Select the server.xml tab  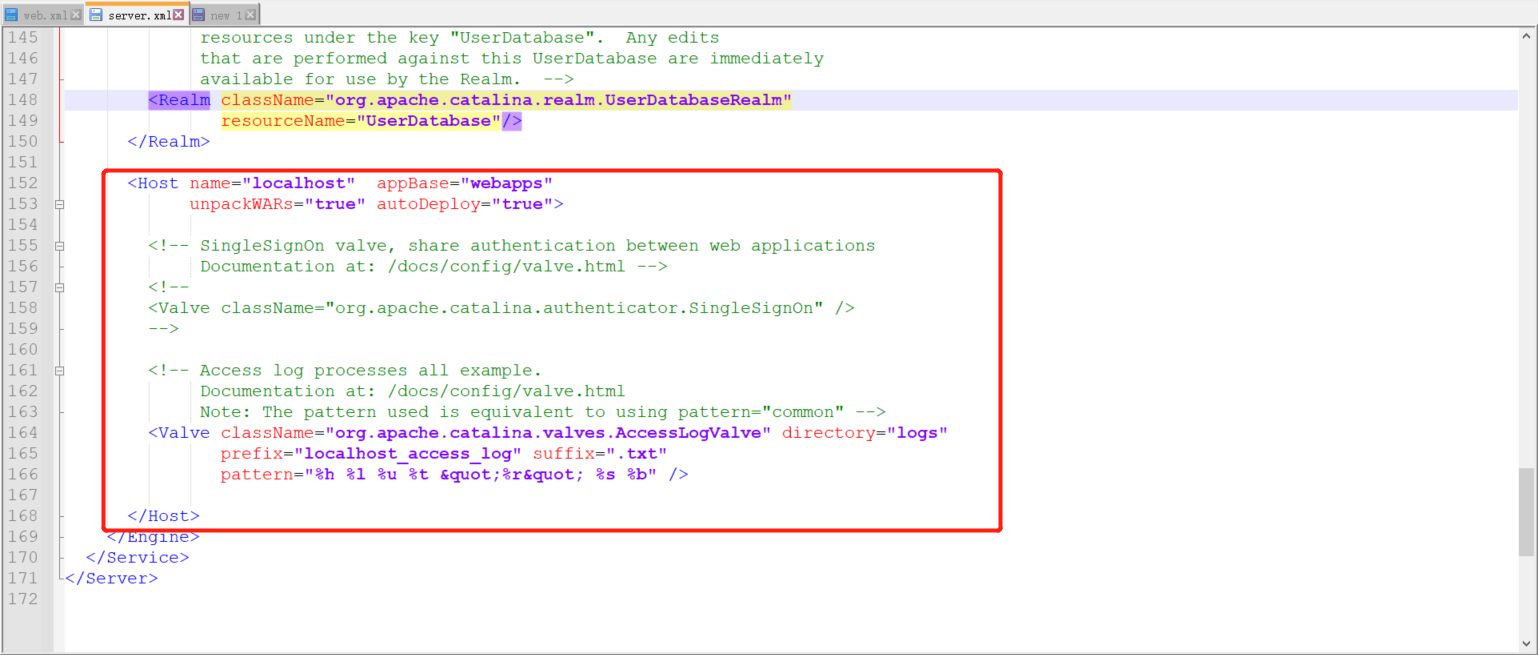[136, 14]
